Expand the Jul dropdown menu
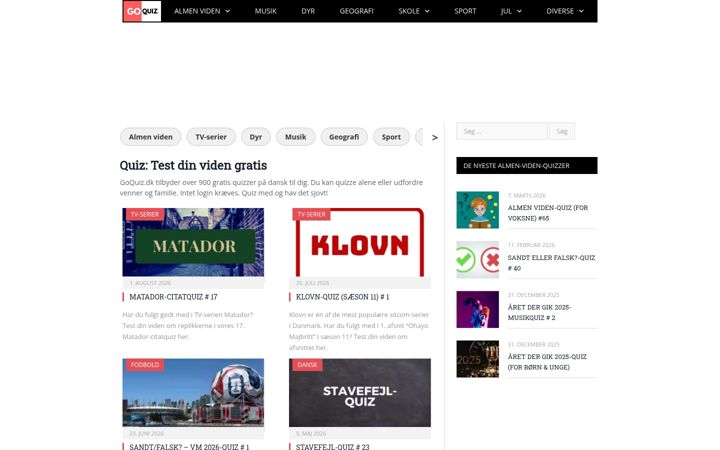The height and width of the screenshot is (450, 720). pyautogui.click(x=511, y=11)
